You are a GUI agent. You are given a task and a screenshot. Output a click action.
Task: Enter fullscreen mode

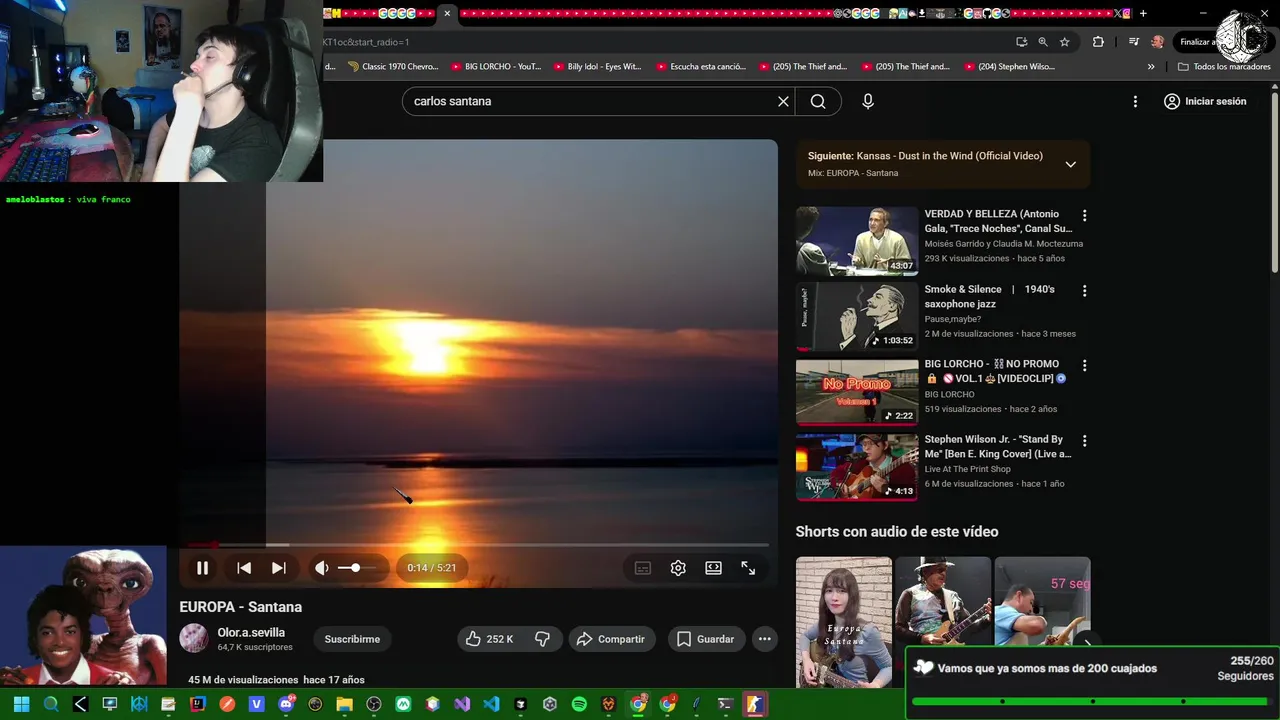(x=748, y=568)
